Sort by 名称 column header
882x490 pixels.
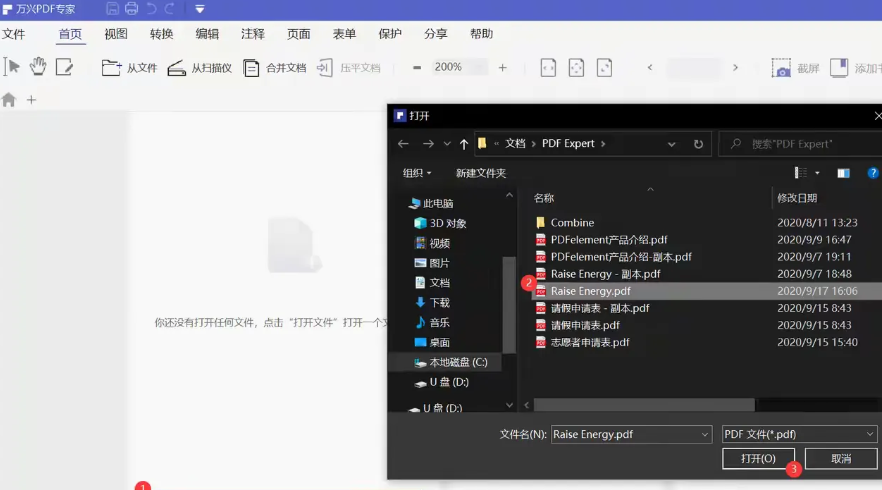click(544, 198)
